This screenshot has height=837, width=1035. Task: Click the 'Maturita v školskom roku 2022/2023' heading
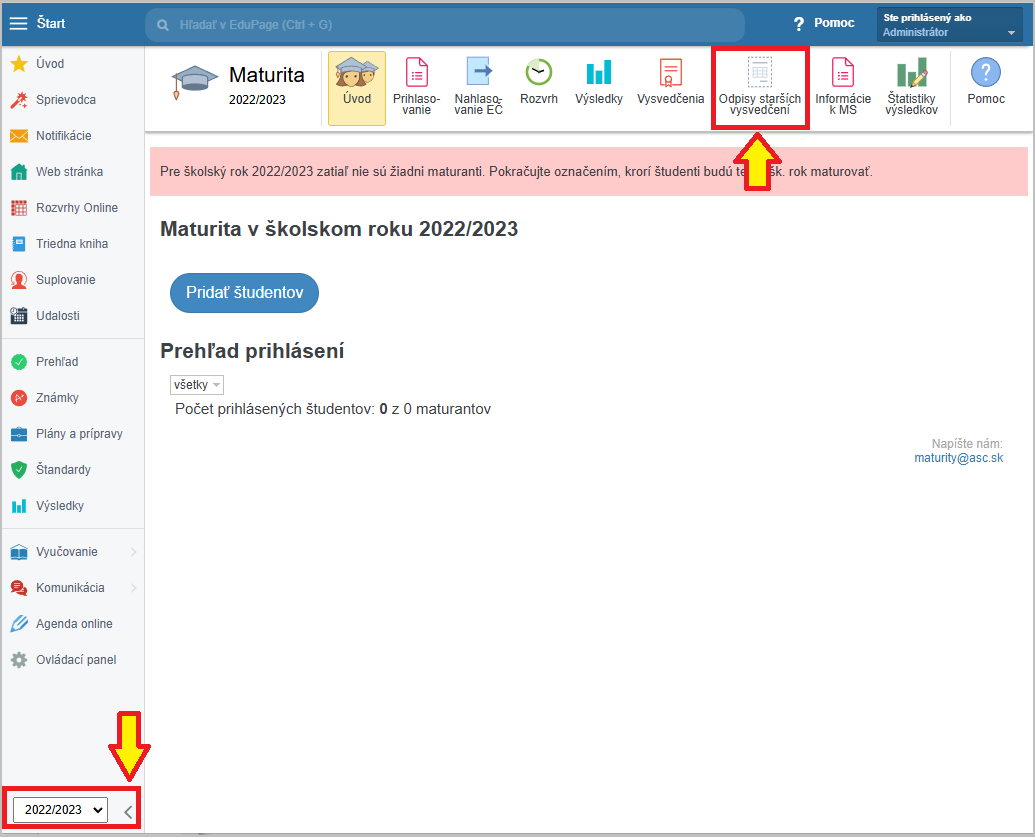pos(339,229)
